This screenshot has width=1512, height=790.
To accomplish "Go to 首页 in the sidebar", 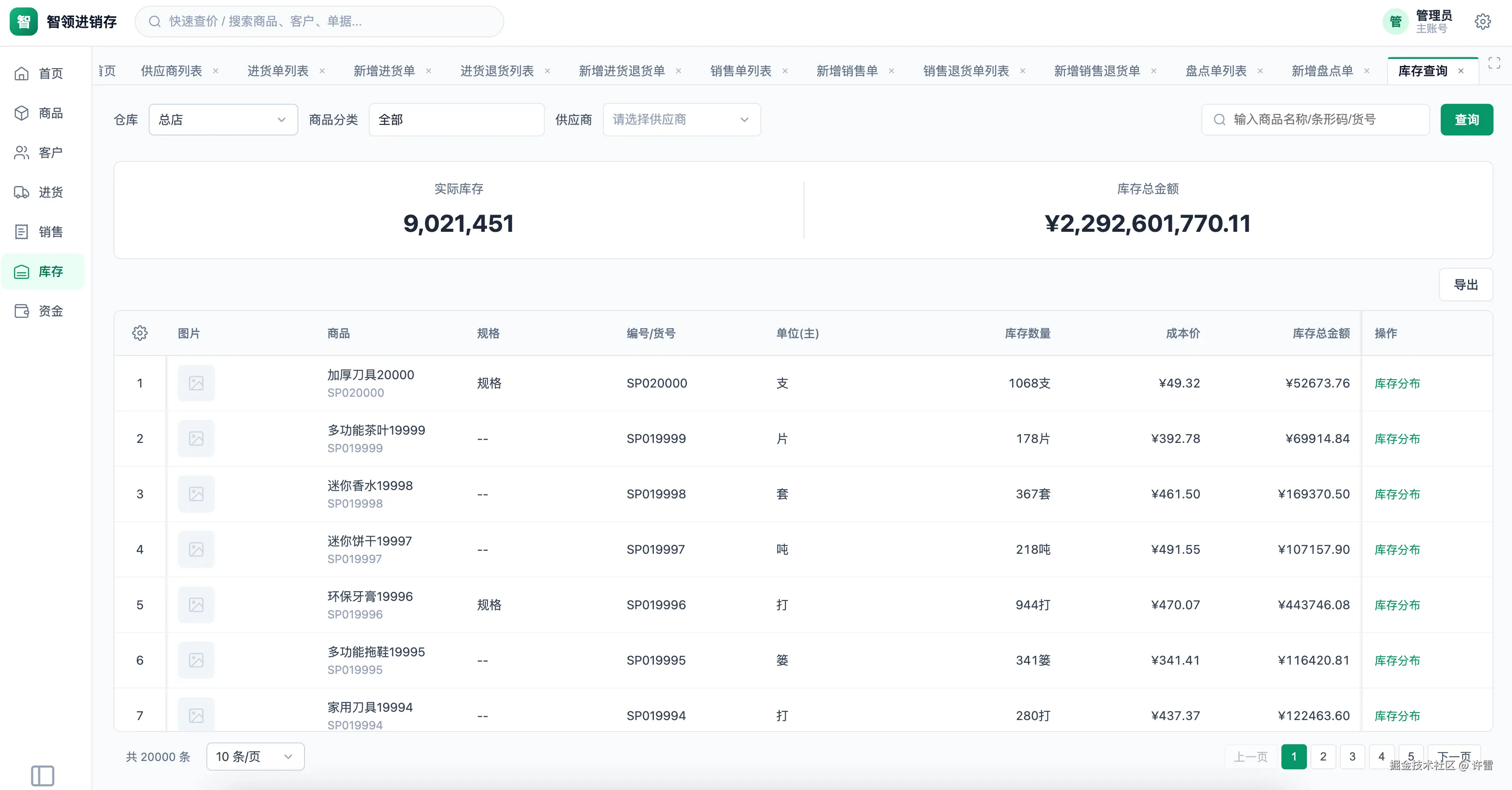I will [x=42, y=73].
